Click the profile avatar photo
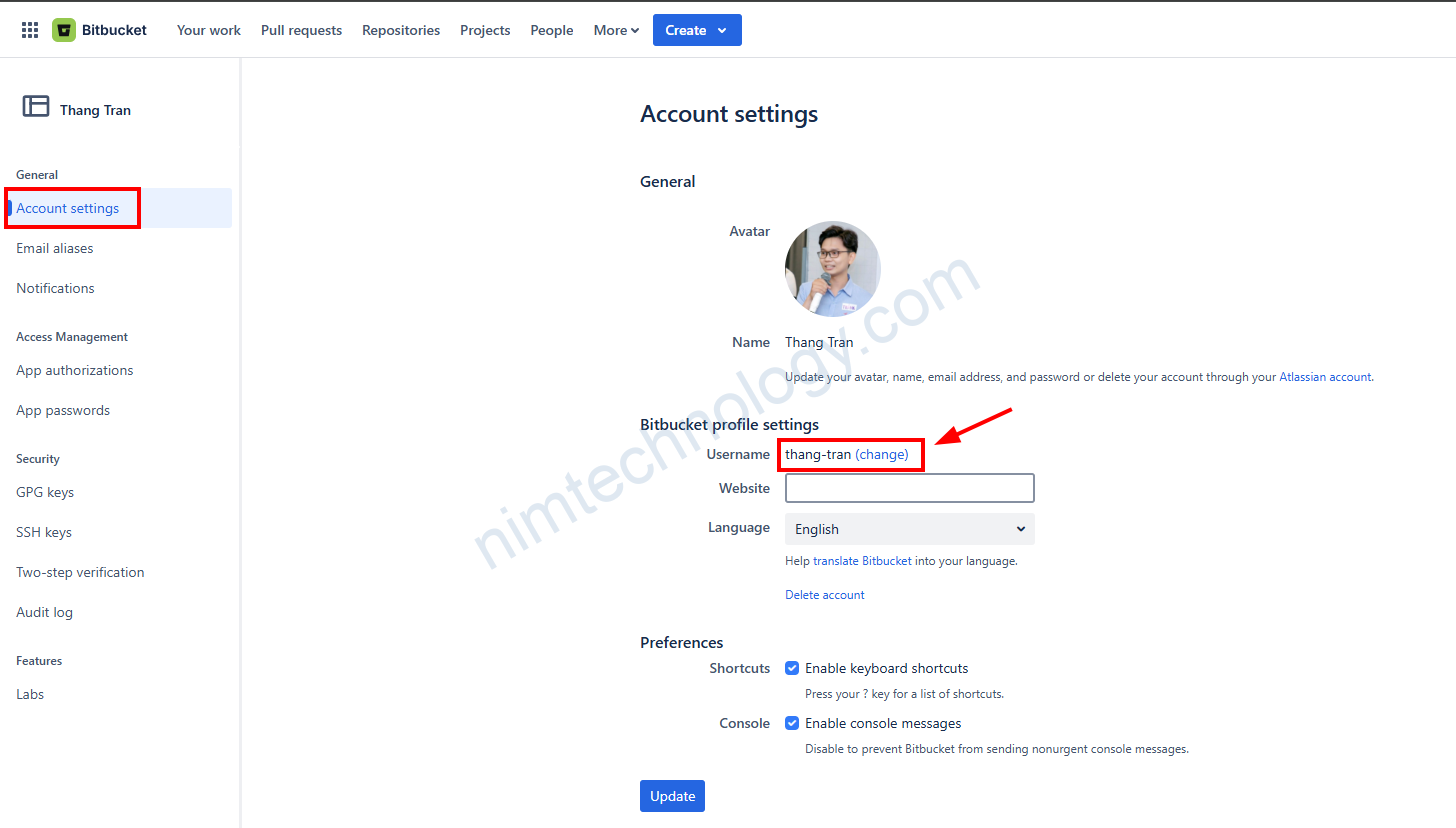The height and width of the screenshot is (828, 1456). (832, 269)
